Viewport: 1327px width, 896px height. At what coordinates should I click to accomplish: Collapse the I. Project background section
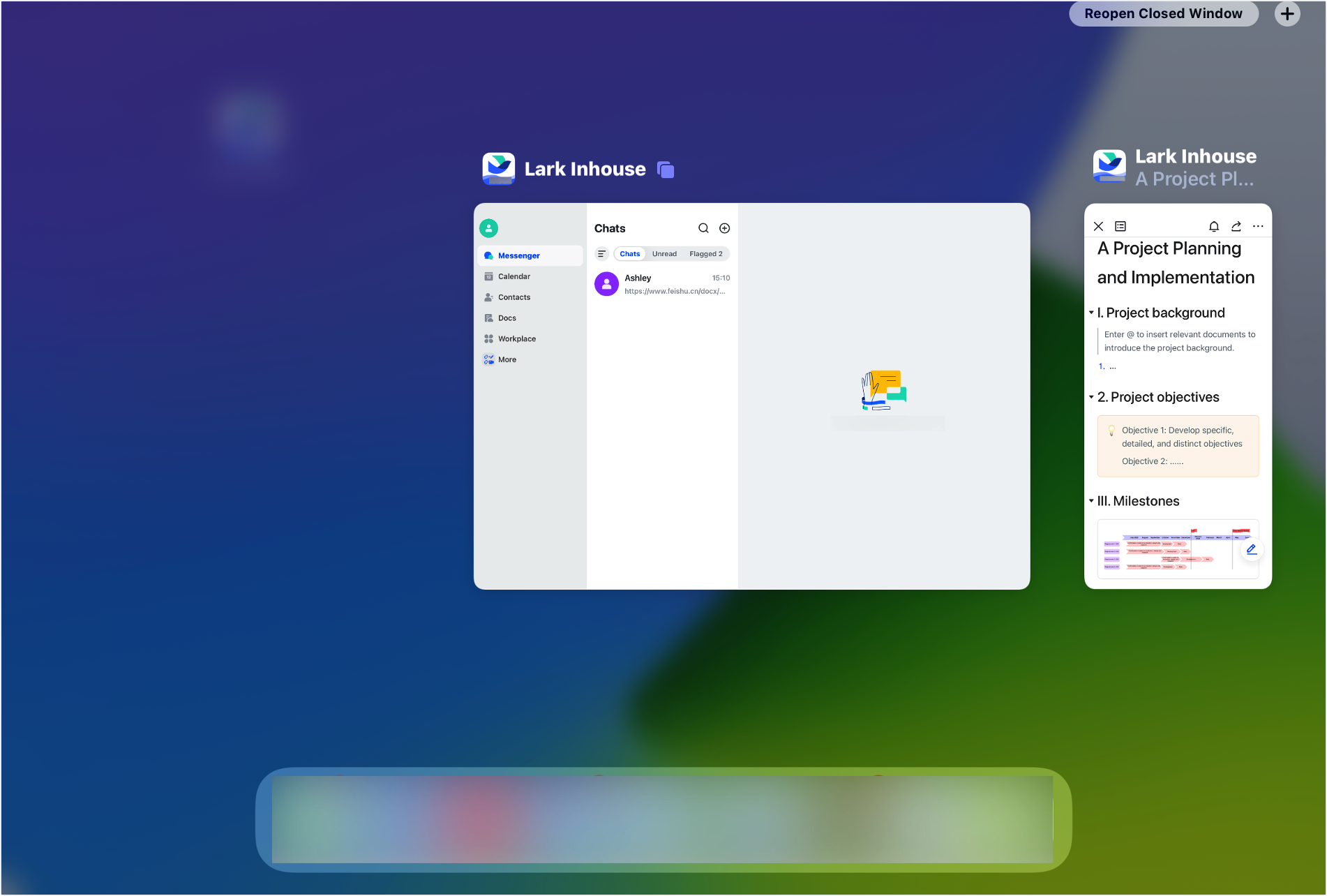coord(1091,313)
